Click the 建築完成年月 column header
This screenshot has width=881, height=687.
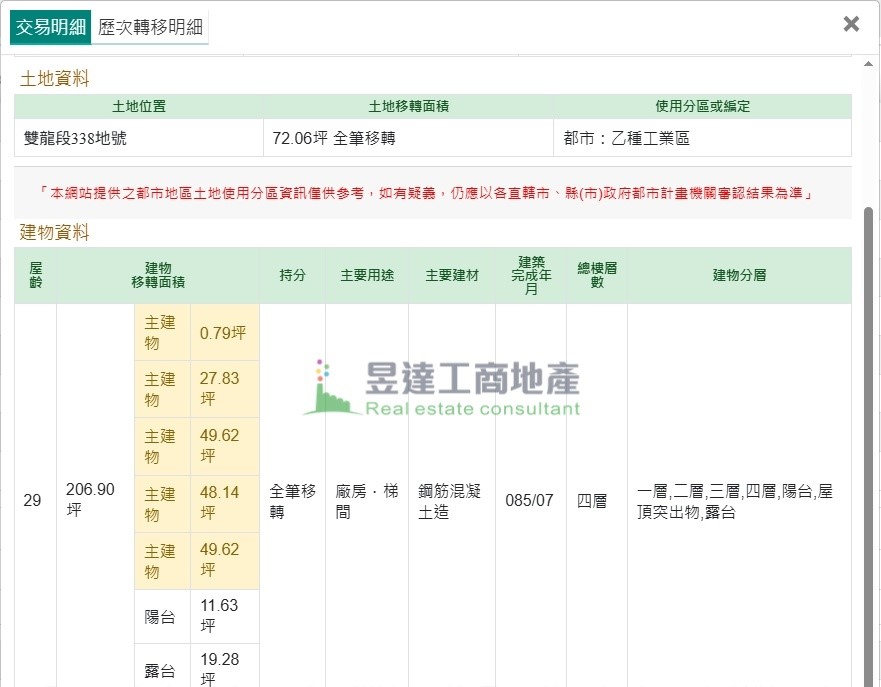(531, 275)
